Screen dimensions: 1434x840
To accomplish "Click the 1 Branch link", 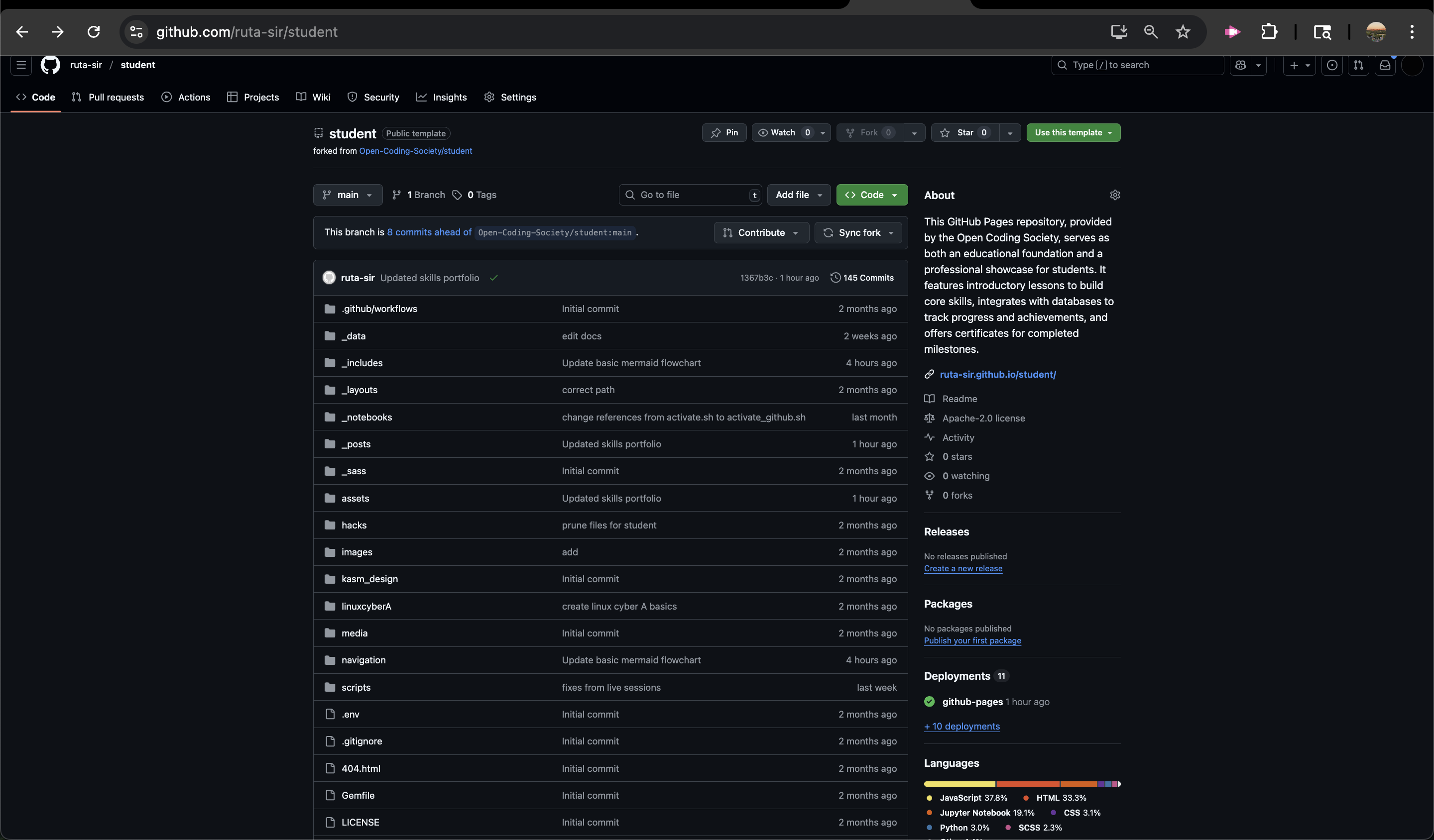I will [419, 195].
